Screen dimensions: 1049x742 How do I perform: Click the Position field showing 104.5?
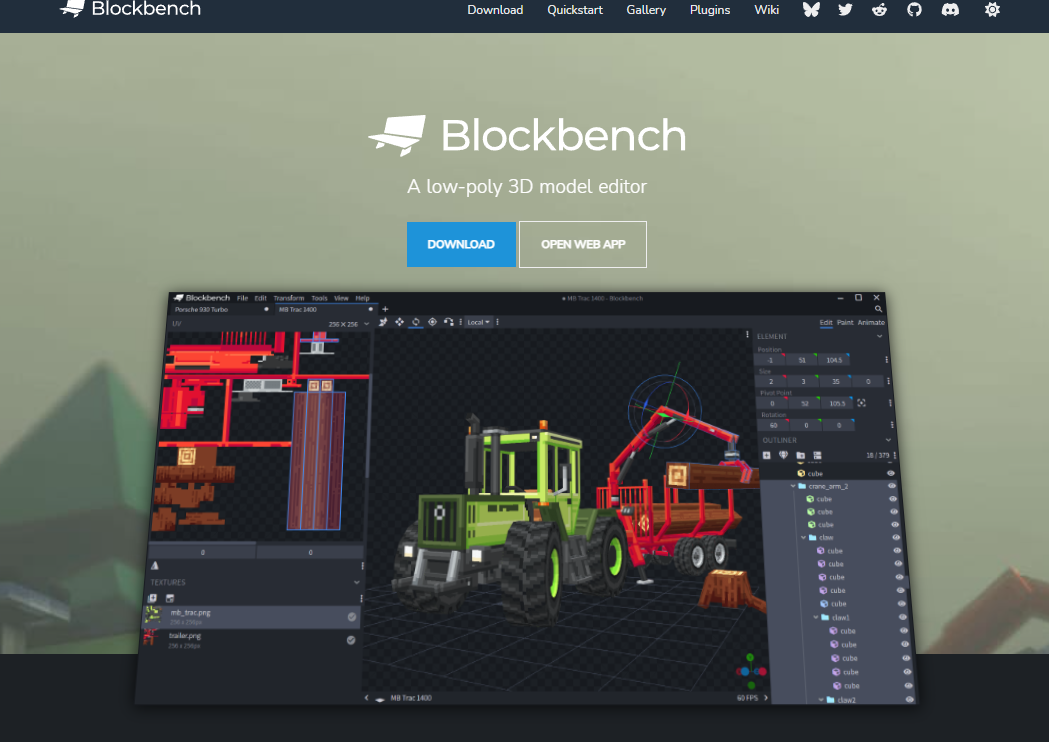(x=834, y=360)
